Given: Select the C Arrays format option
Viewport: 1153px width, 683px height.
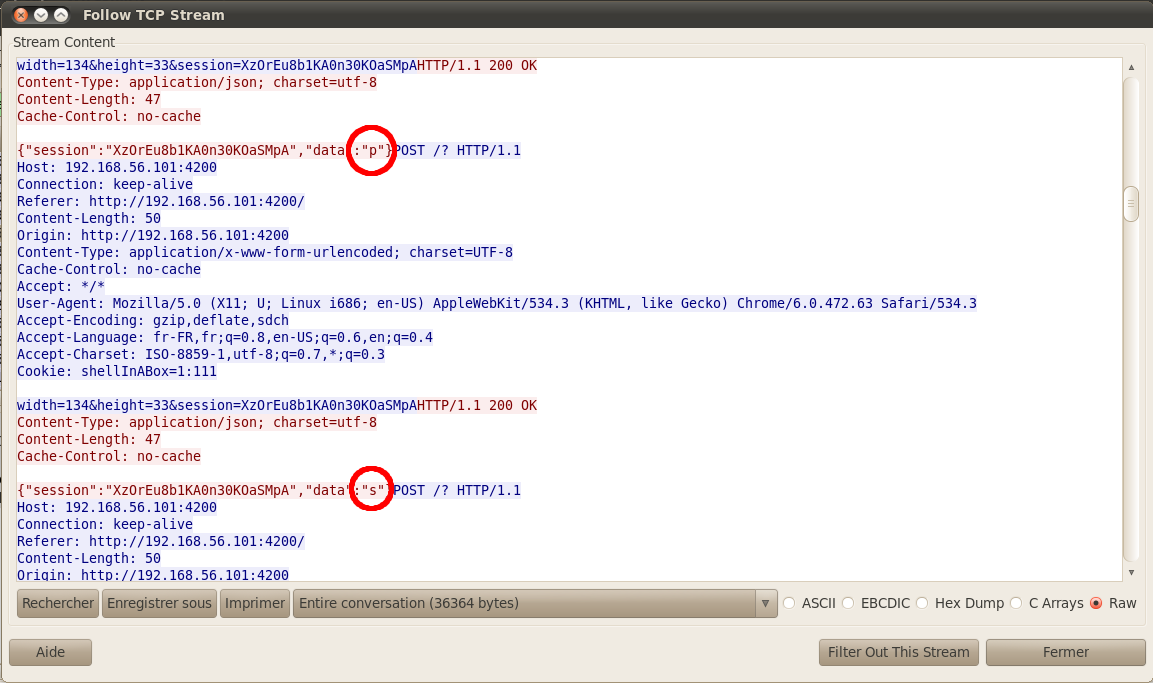Looking at the screenshot, I should click(1016, 603).
